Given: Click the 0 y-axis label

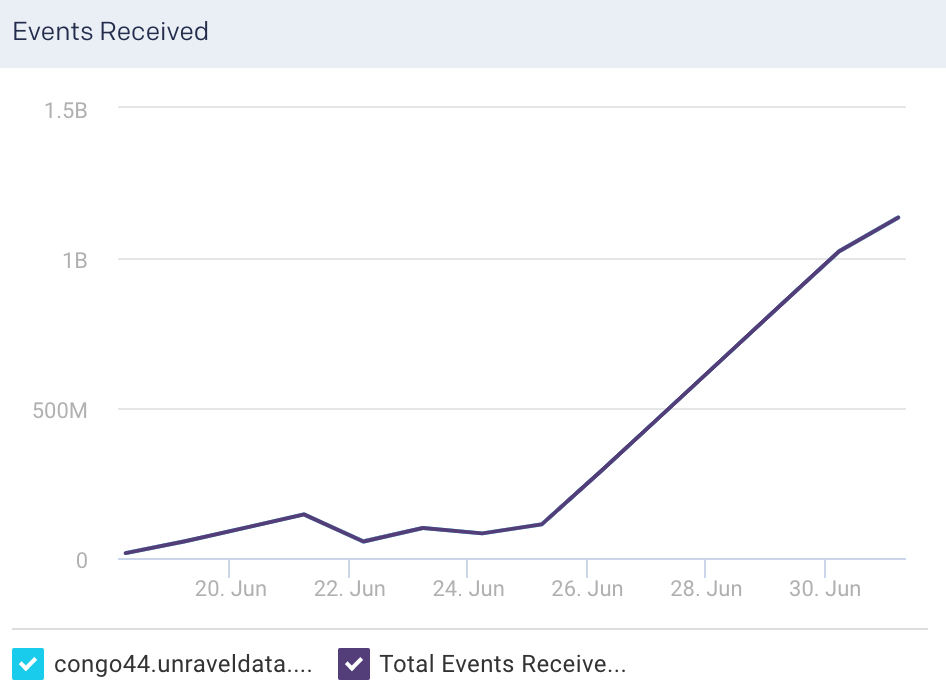Looking at the screenshot, I should 81,561.
